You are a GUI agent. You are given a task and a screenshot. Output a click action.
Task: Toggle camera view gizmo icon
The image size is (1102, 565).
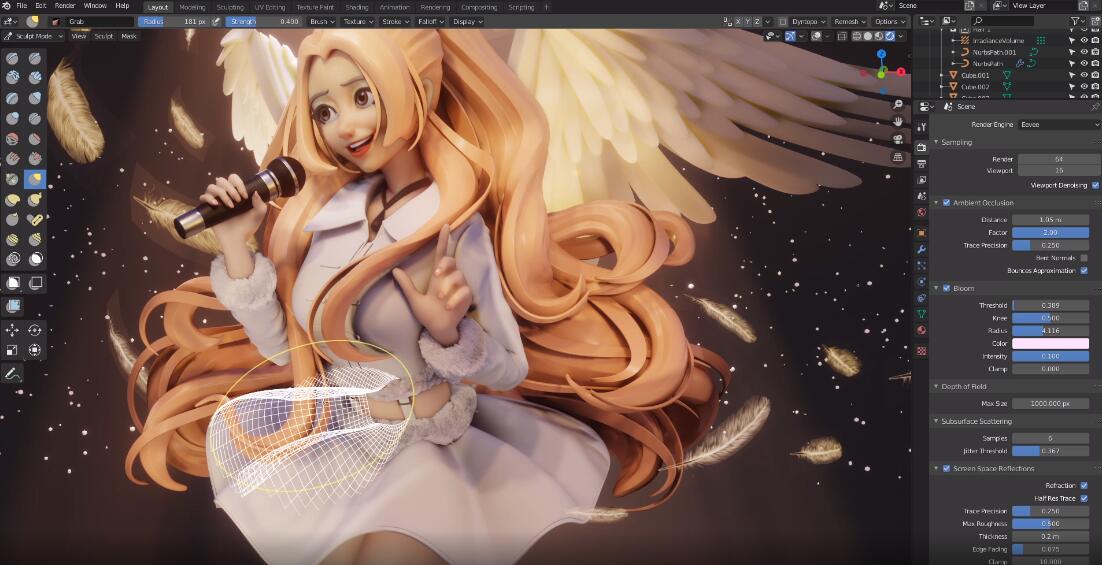tap(897, 139)
